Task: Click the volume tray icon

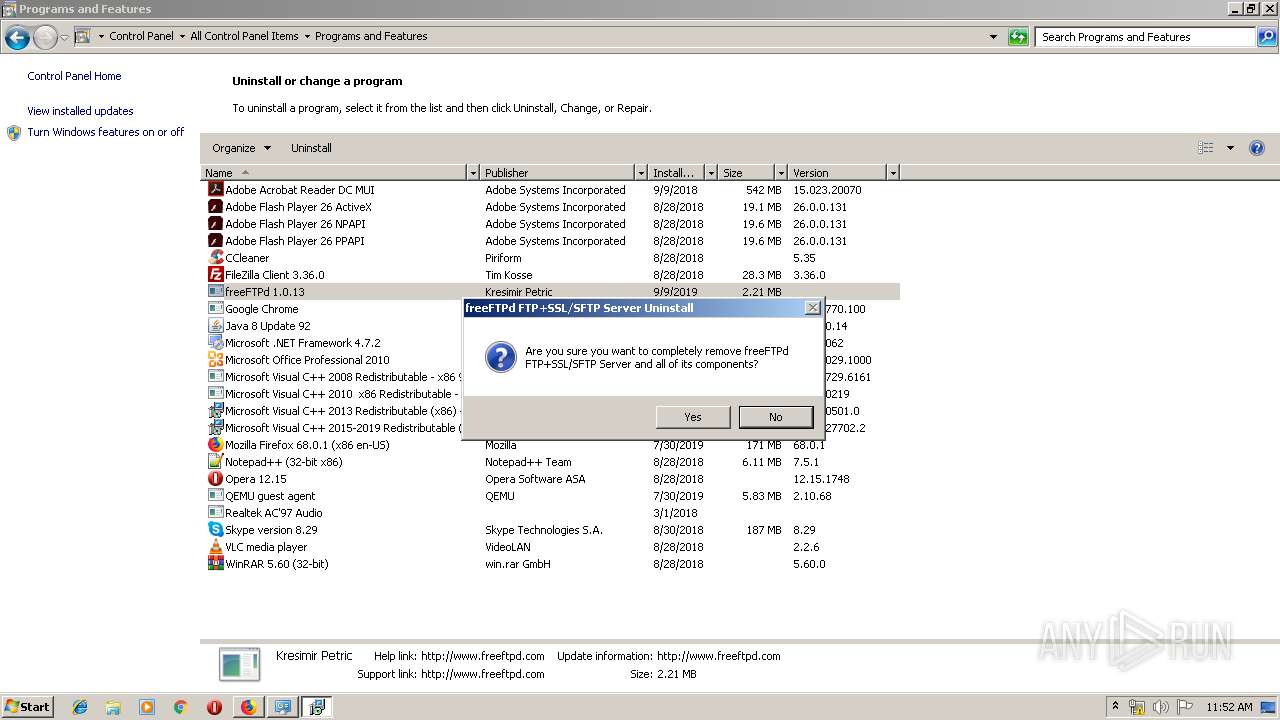Action: pyautogui.click(x=1161, y=707)
